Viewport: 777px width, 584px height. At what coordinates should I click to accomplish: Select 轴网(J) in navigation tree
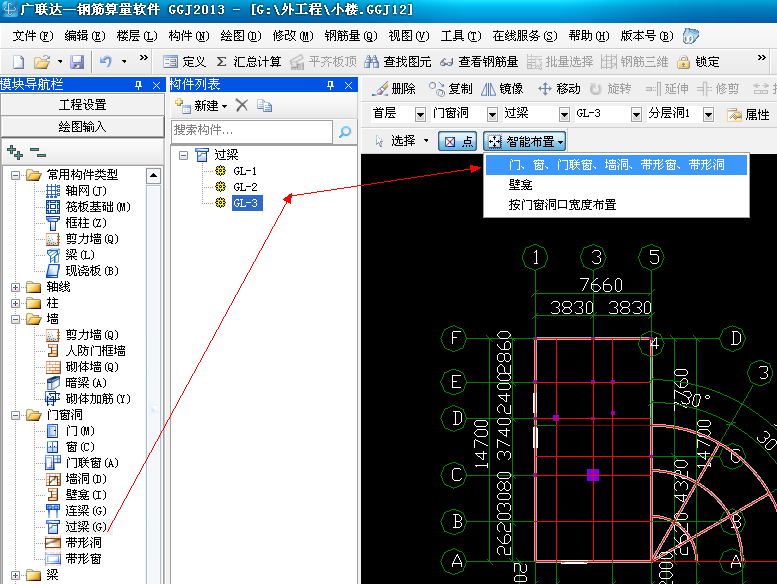(x=85, y=191)
